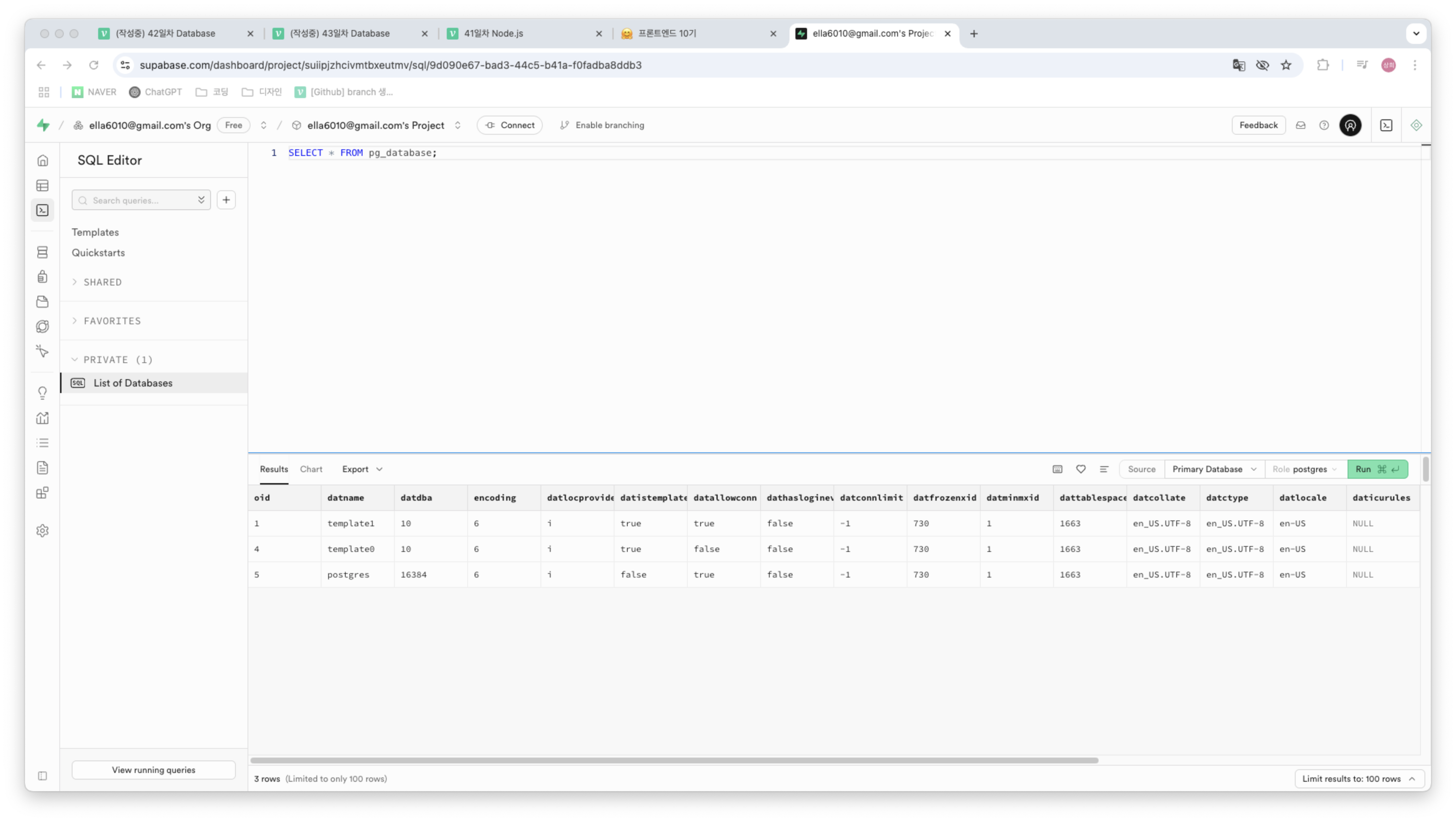The image size is (1456, 822).
Task: Open Project Settings gear icon
Action: pos(42,530)
